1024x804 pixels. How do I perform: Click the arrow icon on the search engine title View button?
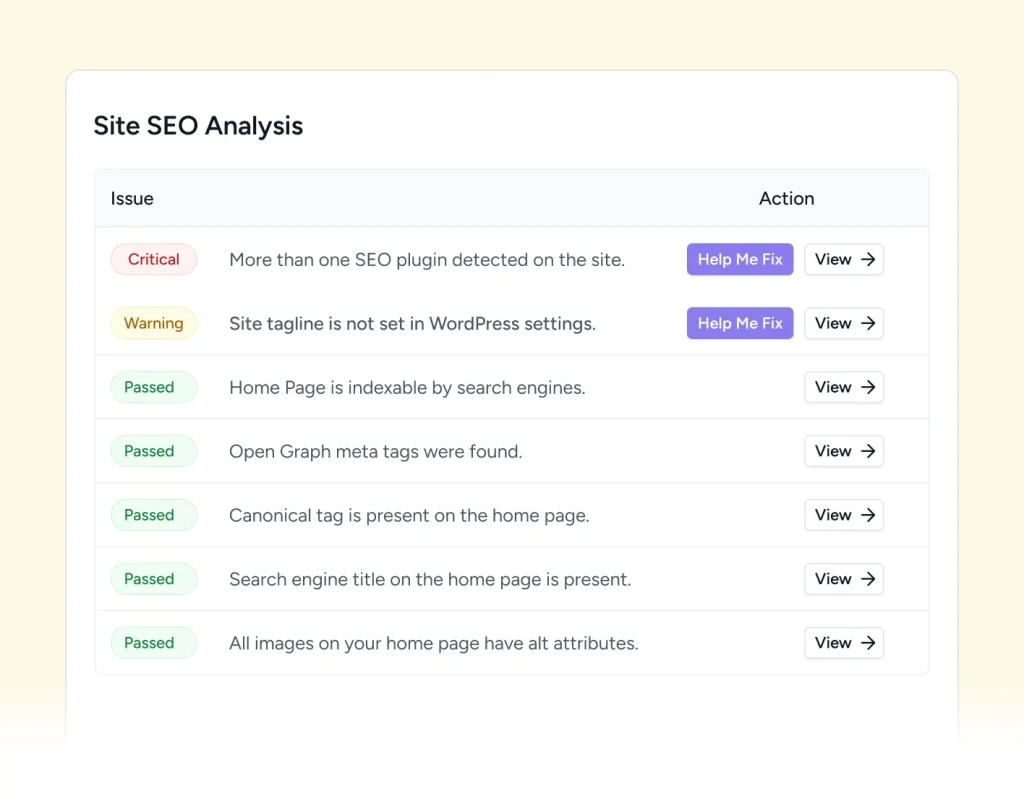pyautogui.click(x=870, y=579)
